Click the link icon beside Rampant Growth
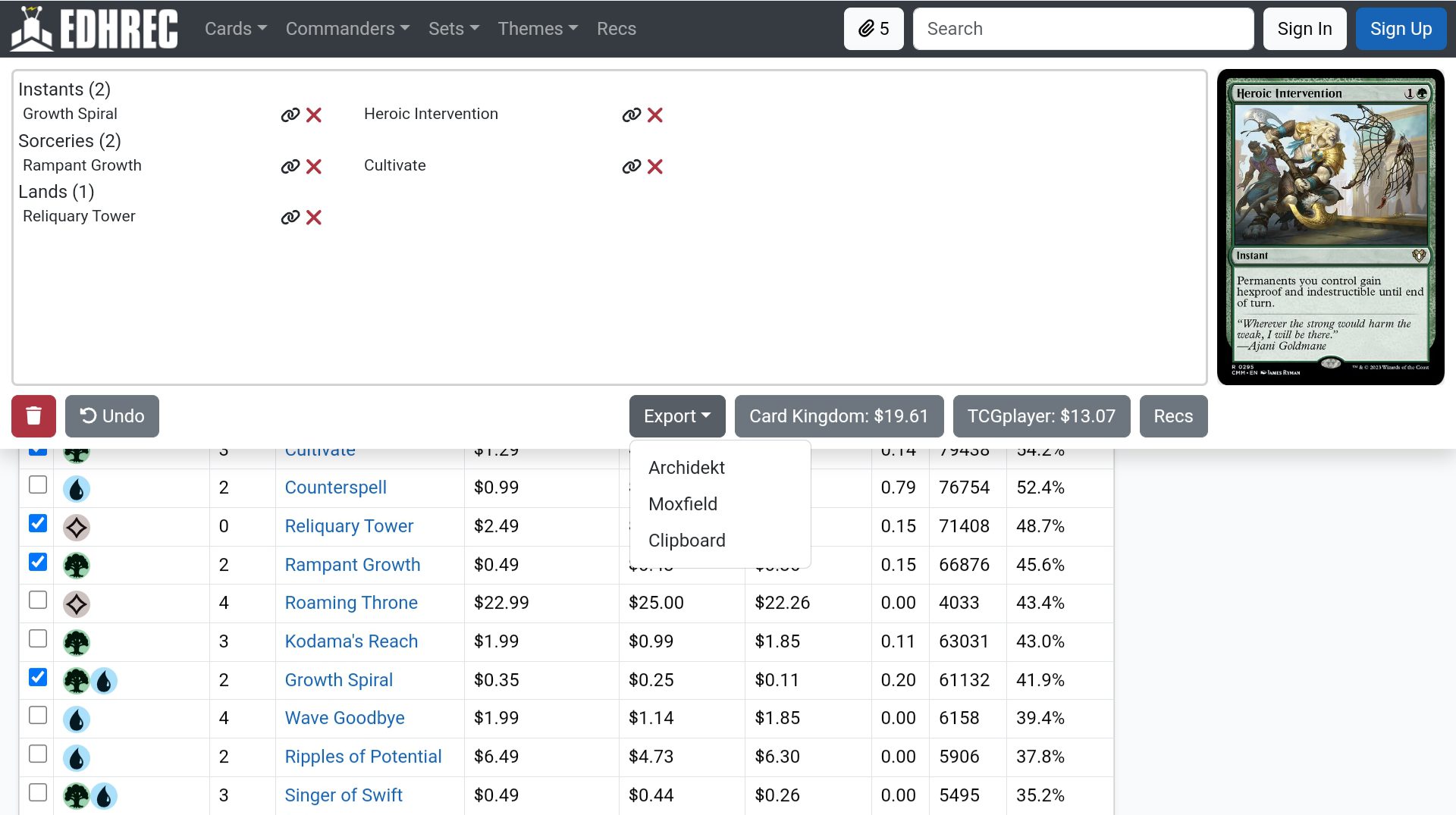 [290, 167]
